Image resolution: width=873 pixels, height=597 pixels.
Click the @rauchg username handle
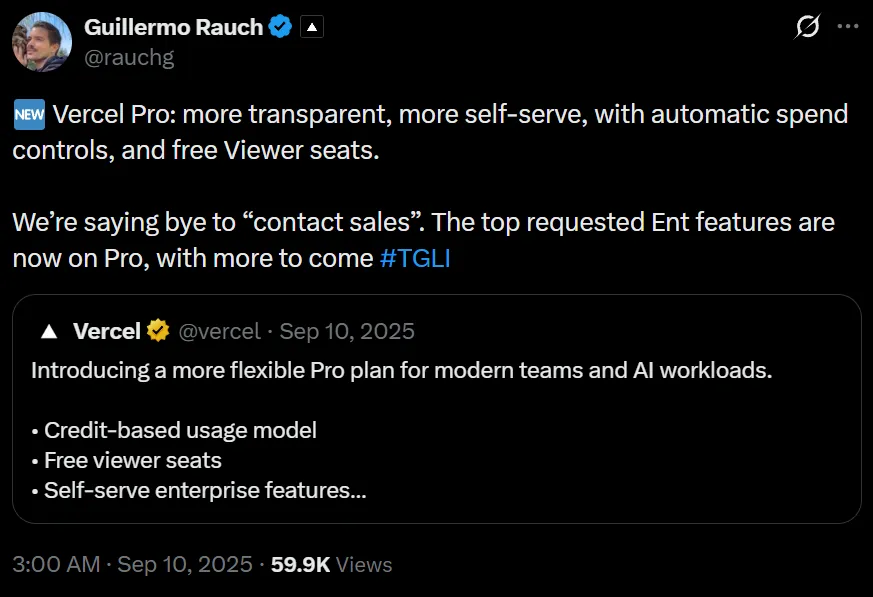click(131, 57)
